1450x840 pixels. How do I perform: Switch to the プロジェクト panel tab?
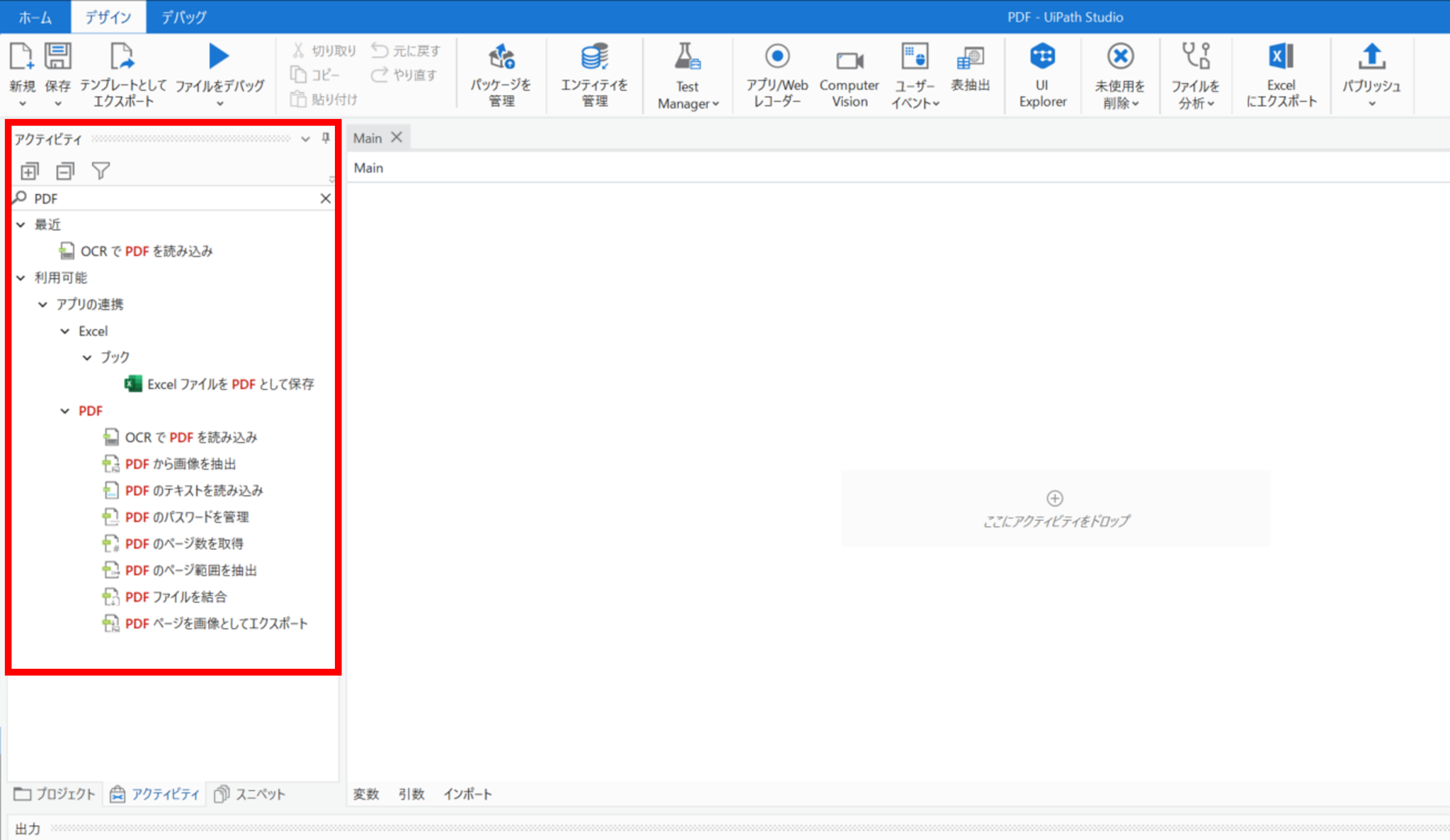tap(55, 793)
